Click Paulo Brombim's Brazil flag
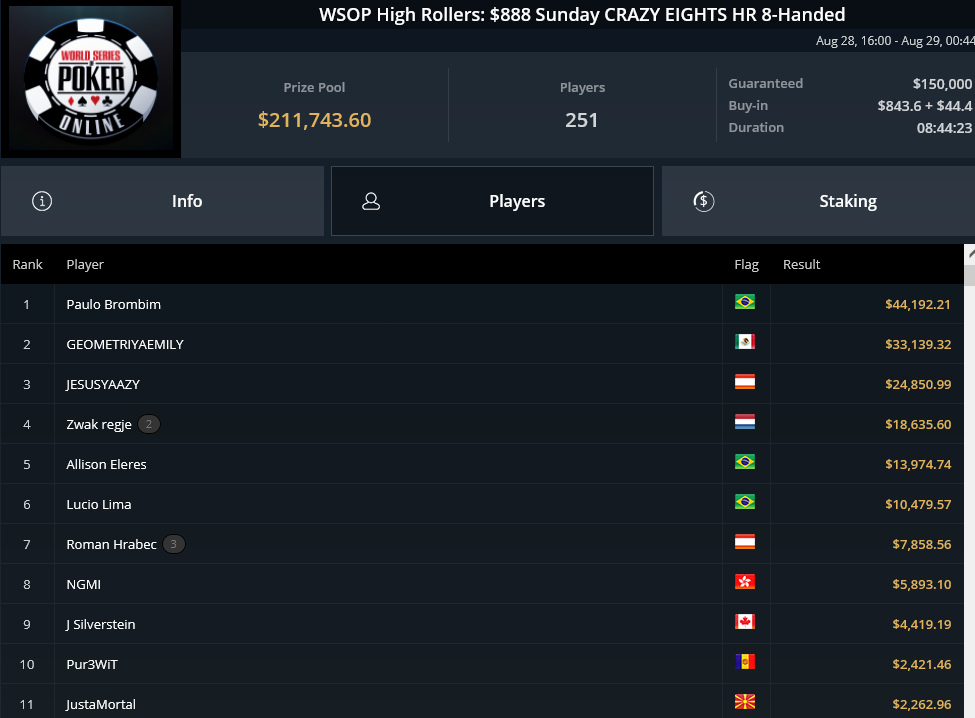 744,301
